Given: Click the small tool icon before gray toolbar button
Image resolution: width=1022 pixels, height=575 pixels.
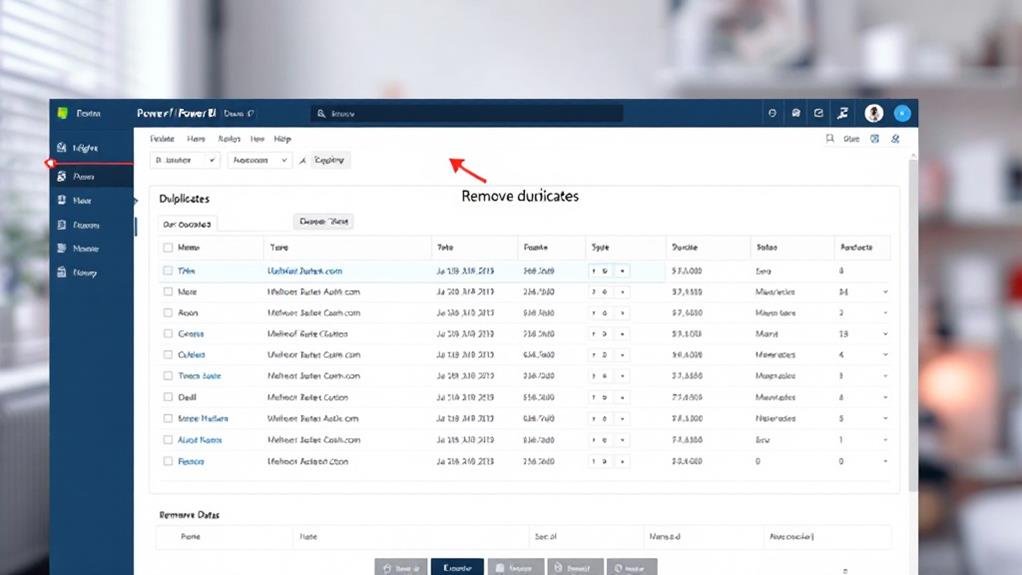Looking at the screenshot, I should pyautogui.click(x=302, y=160).
